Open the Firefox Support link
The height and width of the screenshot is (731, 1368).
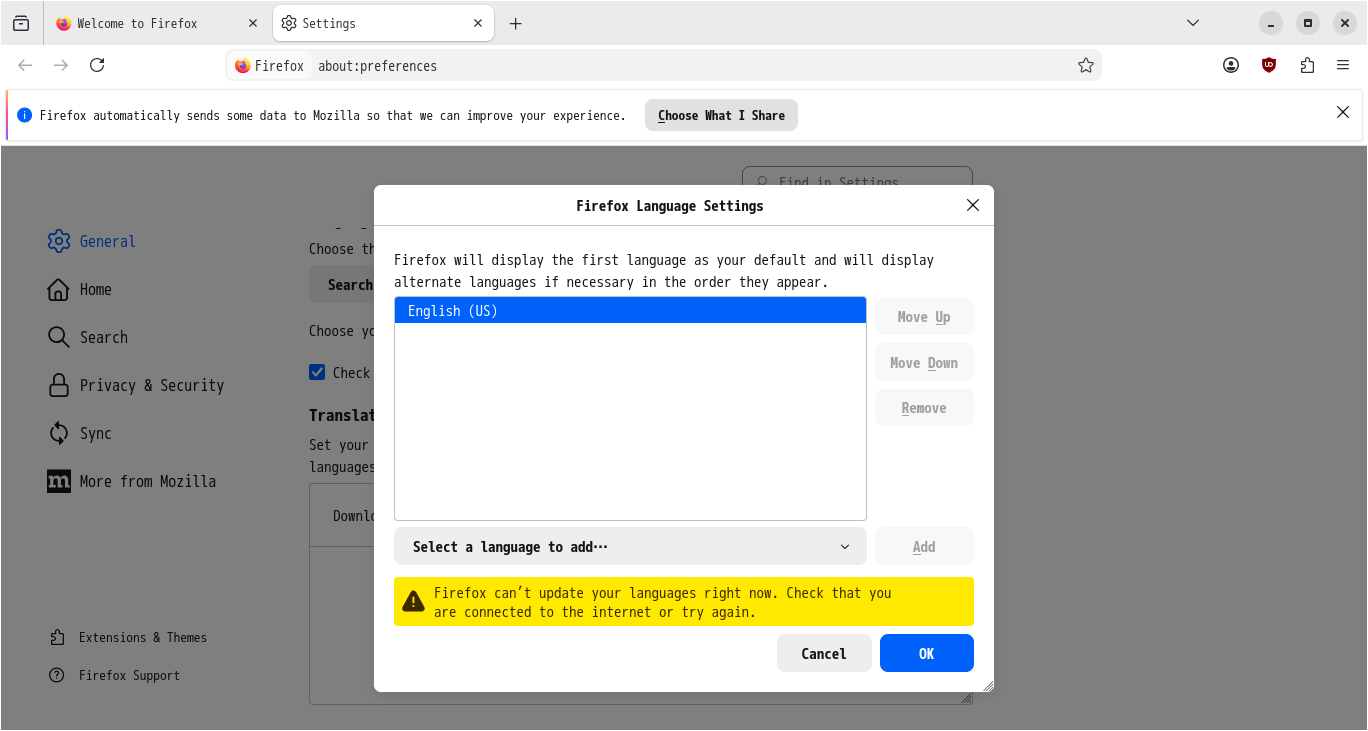click(114, 675)
